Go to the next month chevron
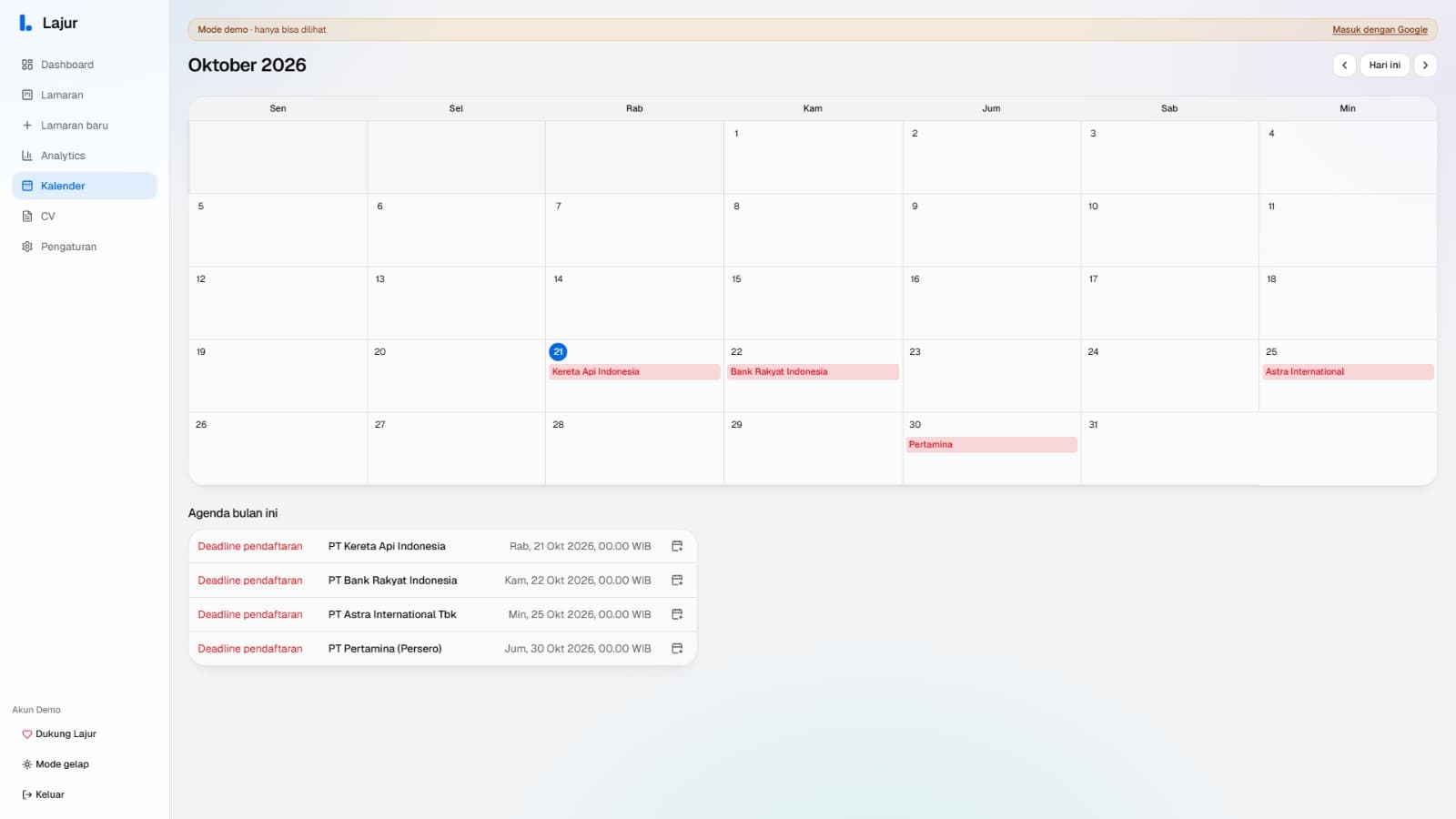The image size is (1456, 819). [1425, 65]
